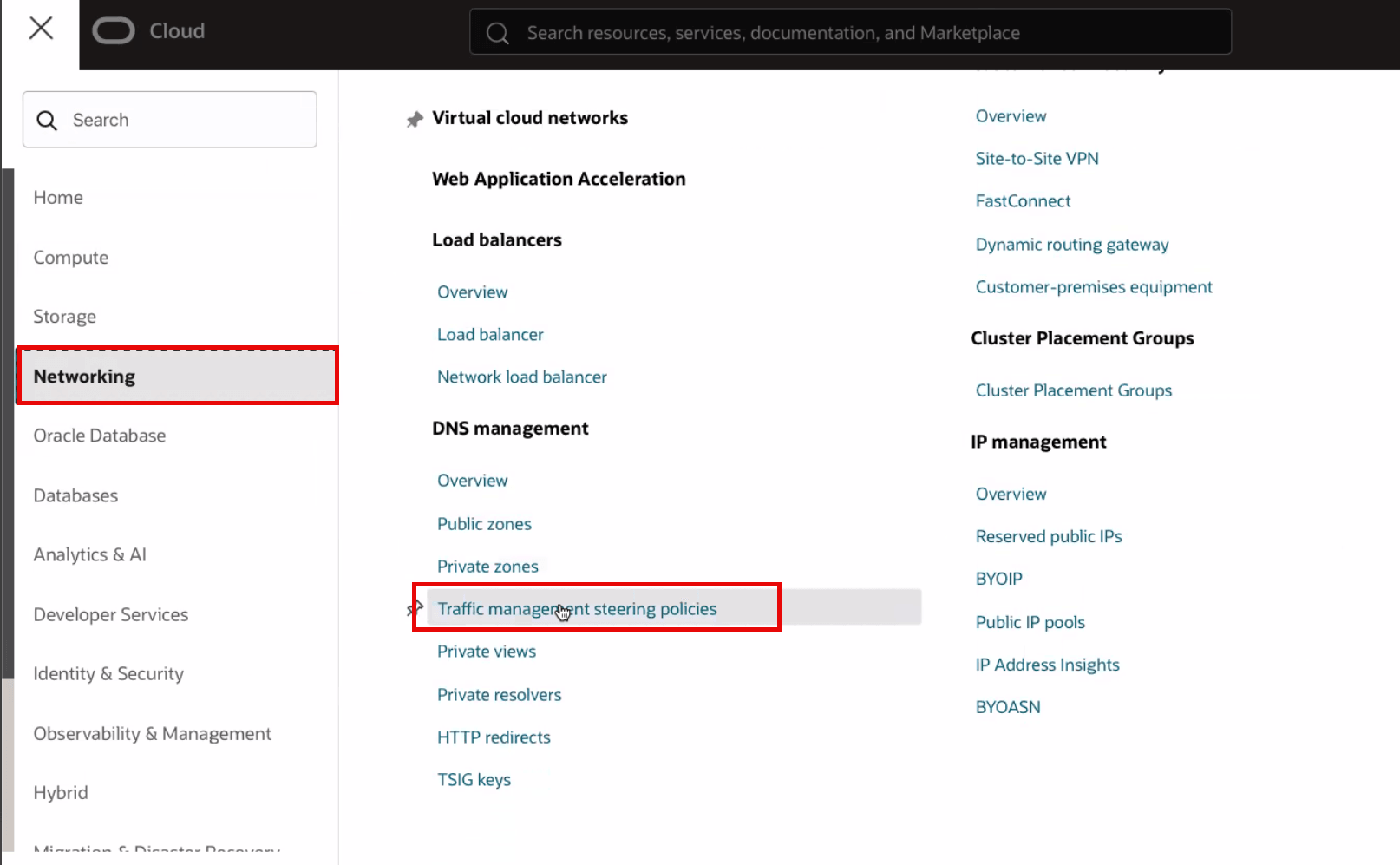Select Networking in the navigation menu

(177, 376)
